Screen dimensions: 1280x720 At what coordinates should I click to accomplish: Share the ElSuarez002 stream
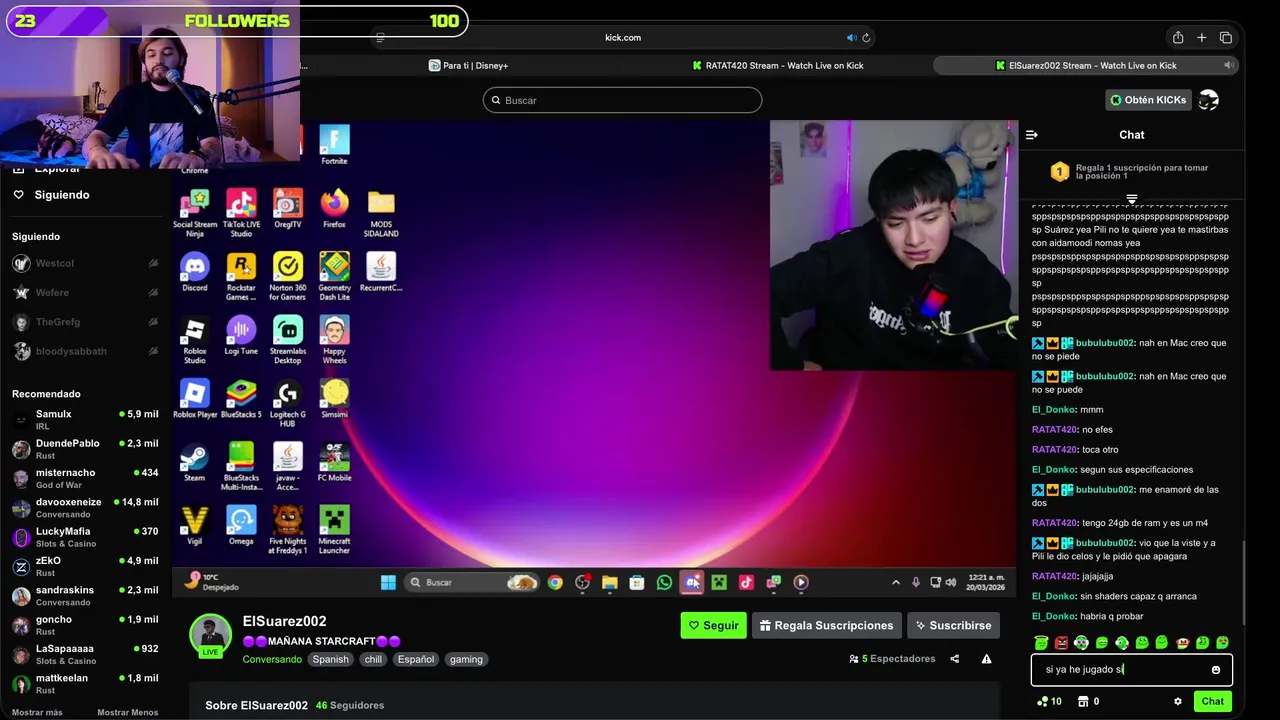pos(954,659)
